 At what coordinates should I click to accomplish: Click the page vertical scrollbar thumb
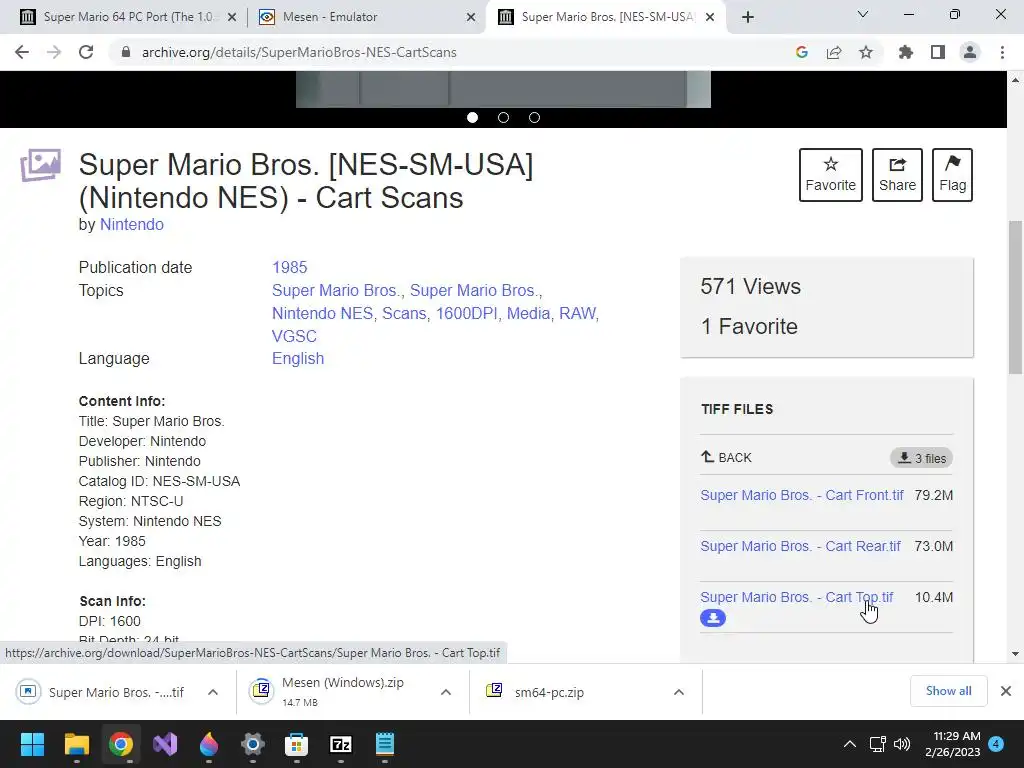click(x=1016, y=297)
